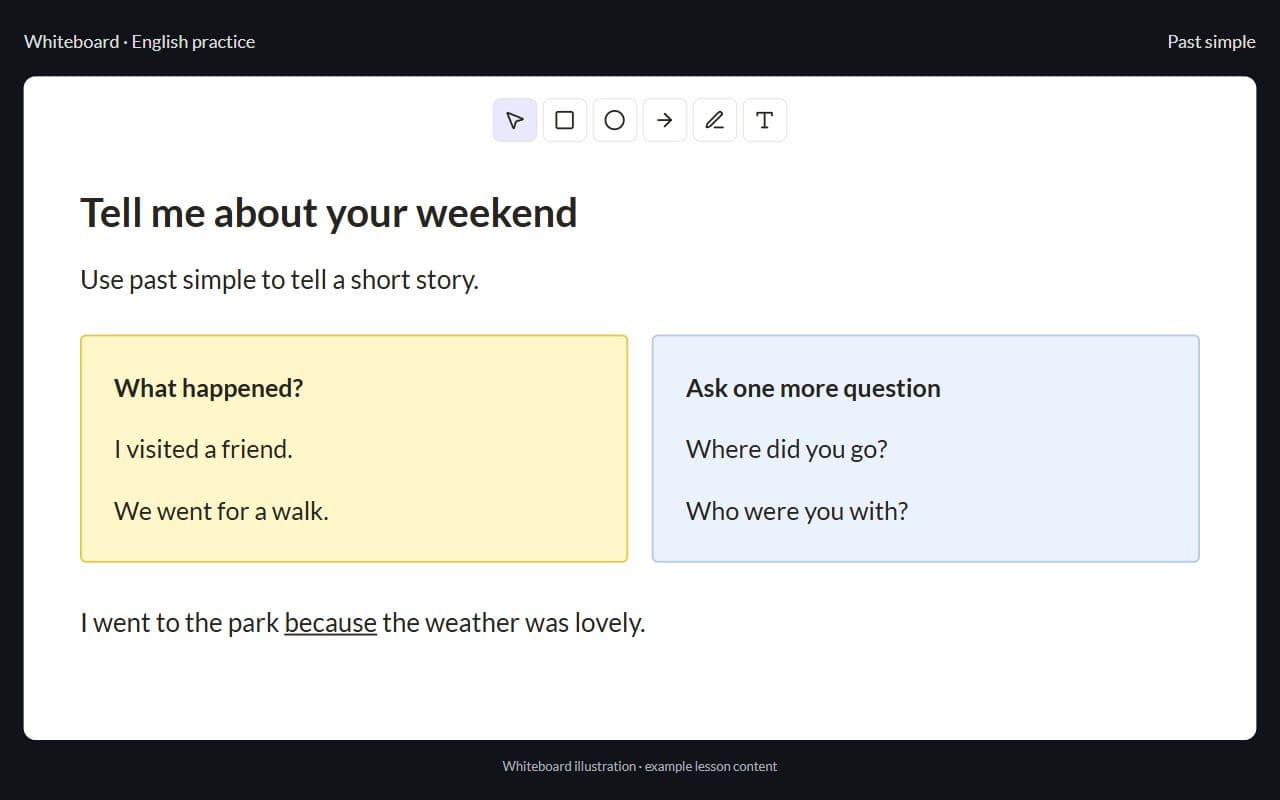1280x800 pixels.
Task: Select the pointer selection tool
Action: [515, 120]
